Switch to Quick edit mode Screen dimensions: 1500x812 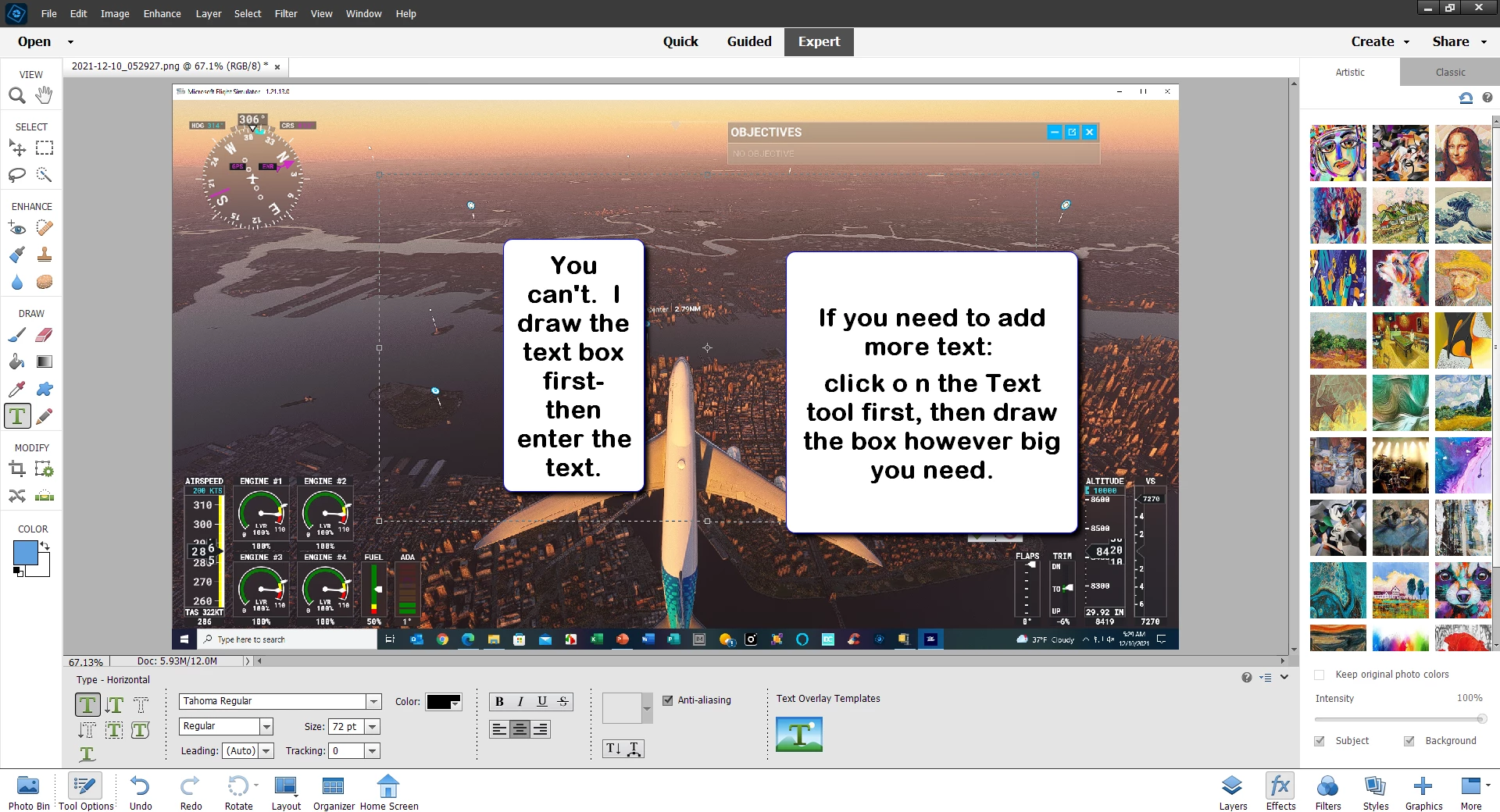click(x=680, y=41)
